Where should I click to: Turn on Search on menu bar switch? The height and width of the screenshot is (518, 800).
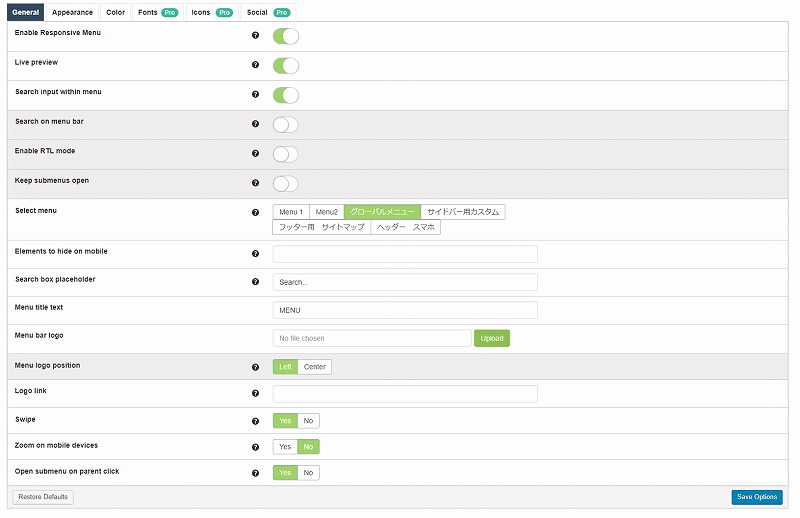point(286,125)
